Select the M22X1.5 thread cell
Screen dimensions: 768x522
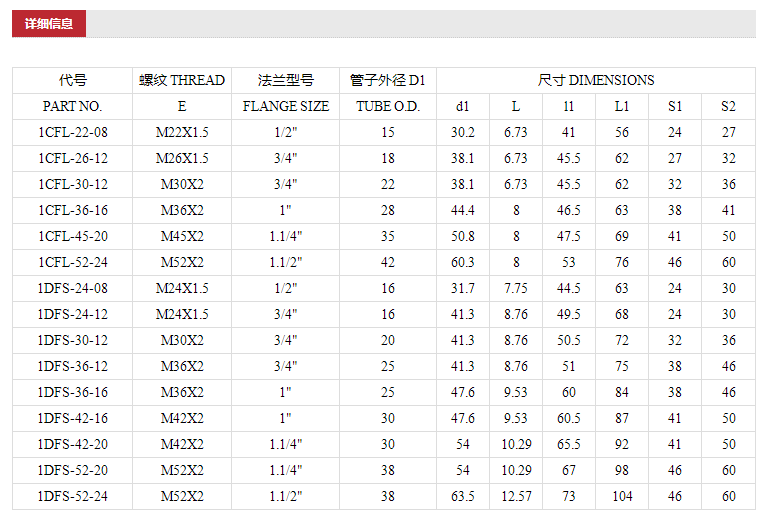182,132
